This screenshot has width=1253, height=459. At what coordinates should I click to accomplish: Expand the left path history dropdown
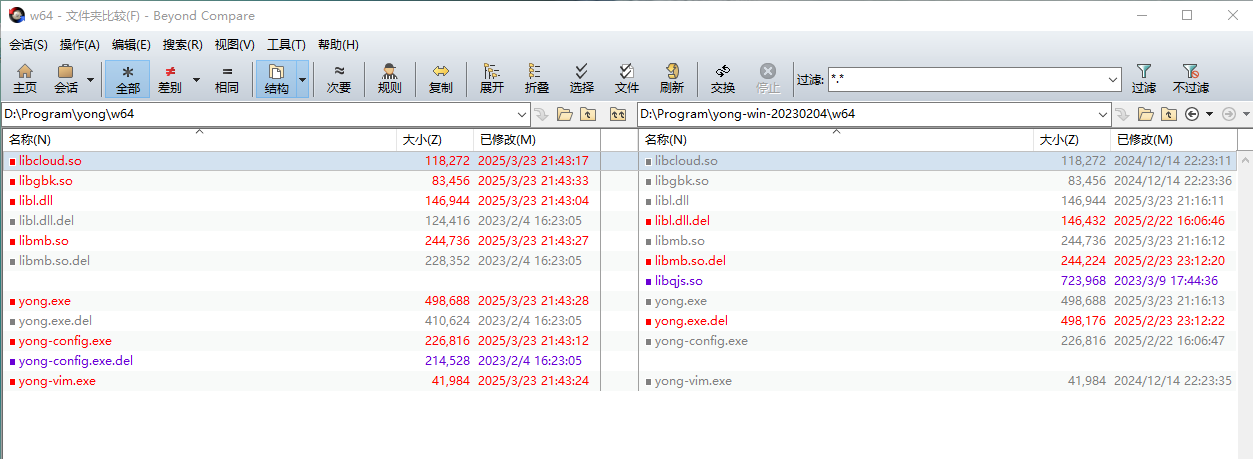coord(522,114)
